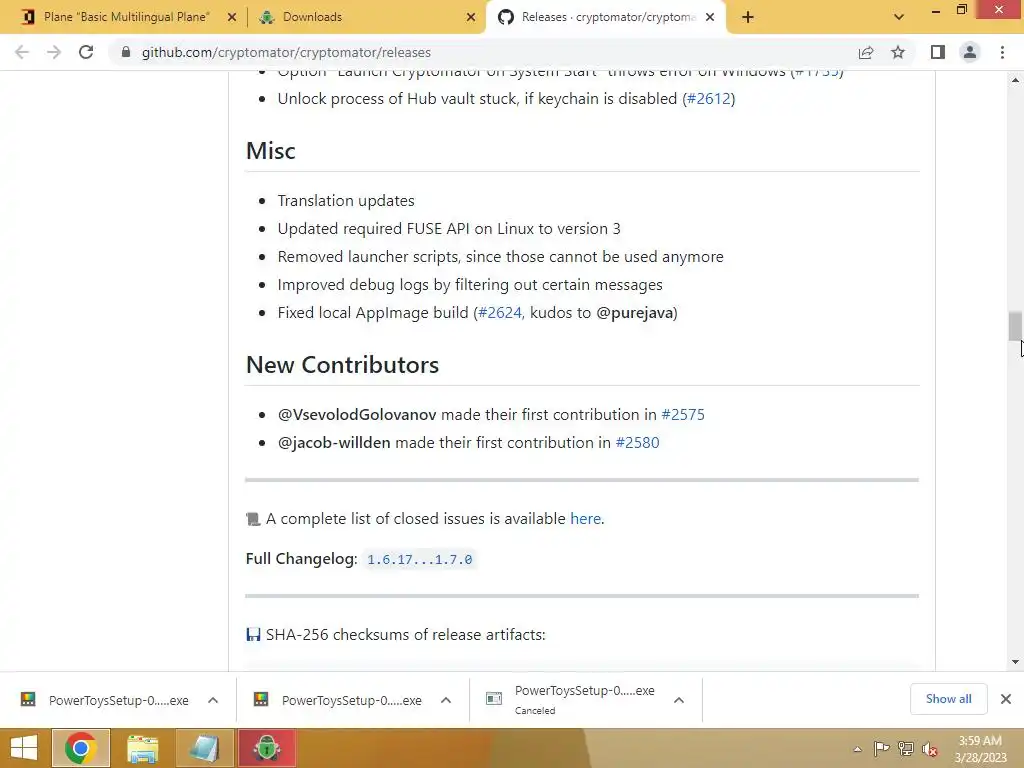Screen dimensions: 1024x768
Task: Open muted volume tray icon
Action: (x=930, y=749)
